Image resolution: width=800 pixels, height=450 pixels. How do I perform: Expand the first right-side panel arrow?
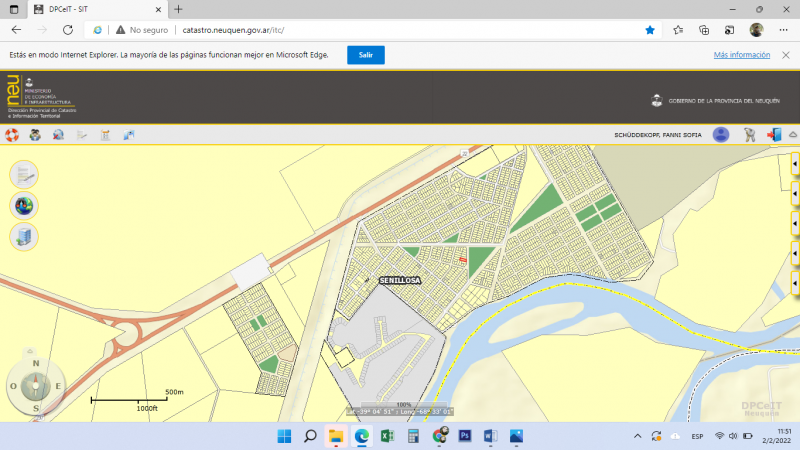[795, 162]
